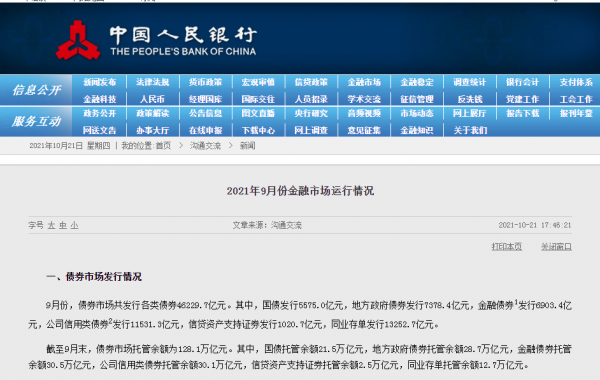The height and width of the screenshot is (380, 600).
Task: Visit the 报告下载 page
Action: [523, 113]
